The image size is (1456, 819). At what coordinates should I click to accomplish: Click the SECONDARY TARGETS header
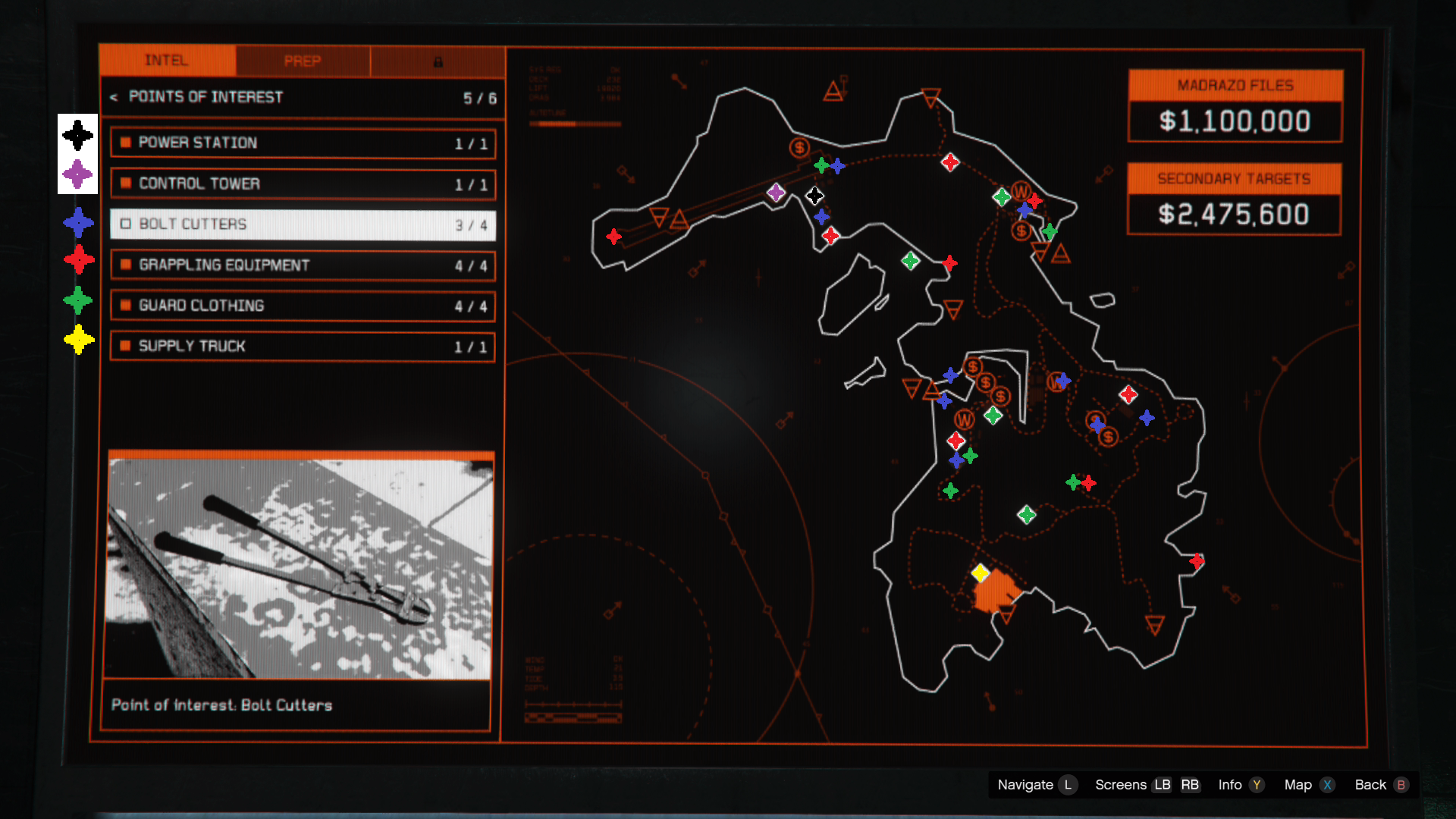[1234, 179]
